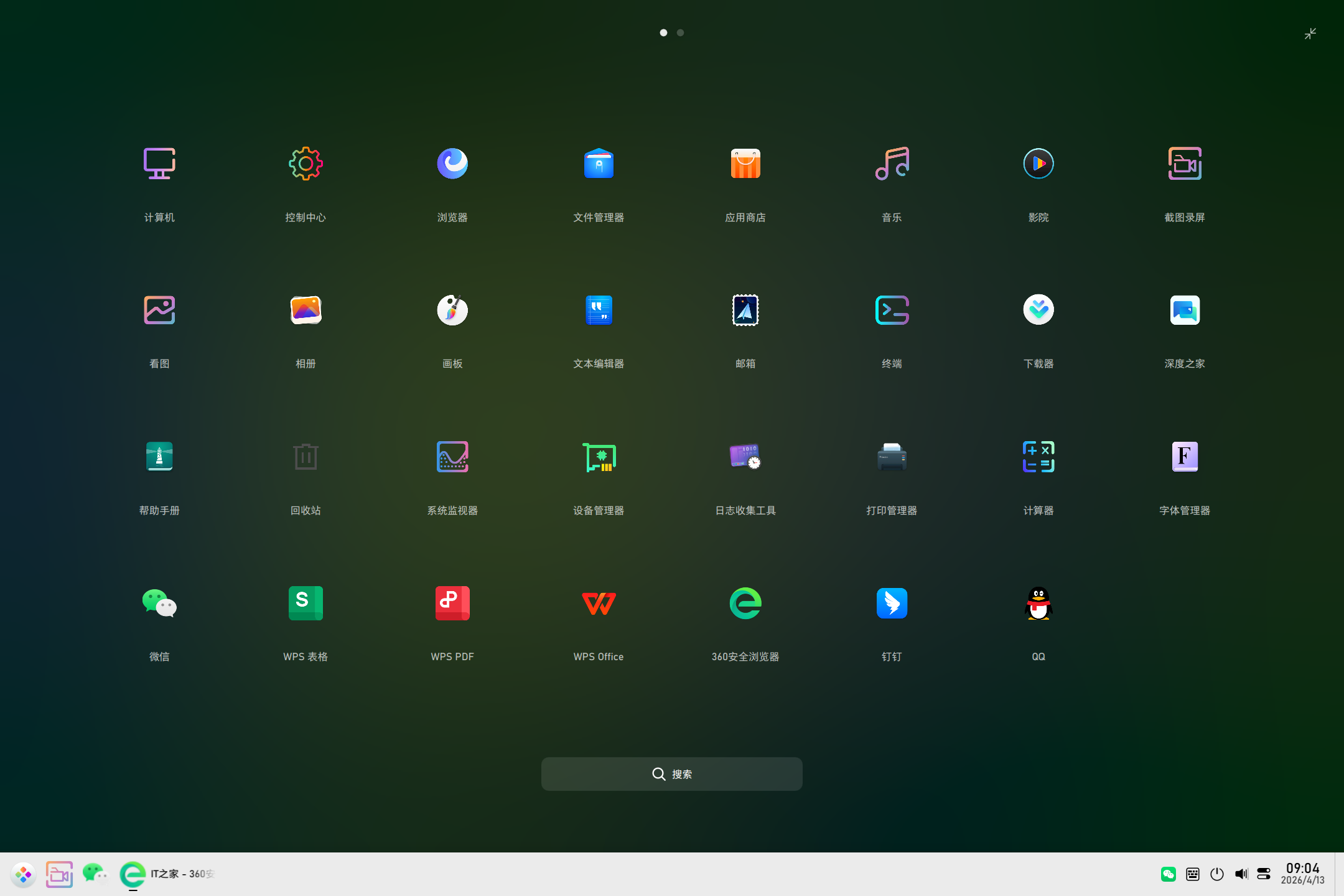1344x896 pixels.
Task: Open the 控制中心 control center
Action: click(x=306, y=164)
